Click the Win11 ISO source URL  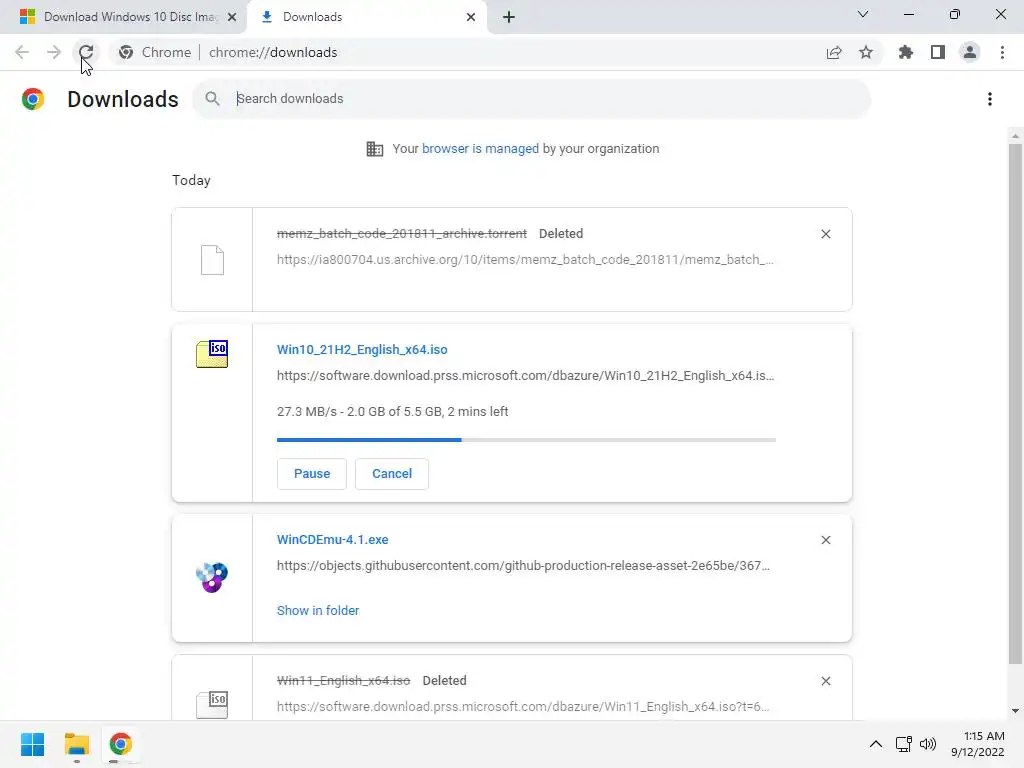pos(523,707)
